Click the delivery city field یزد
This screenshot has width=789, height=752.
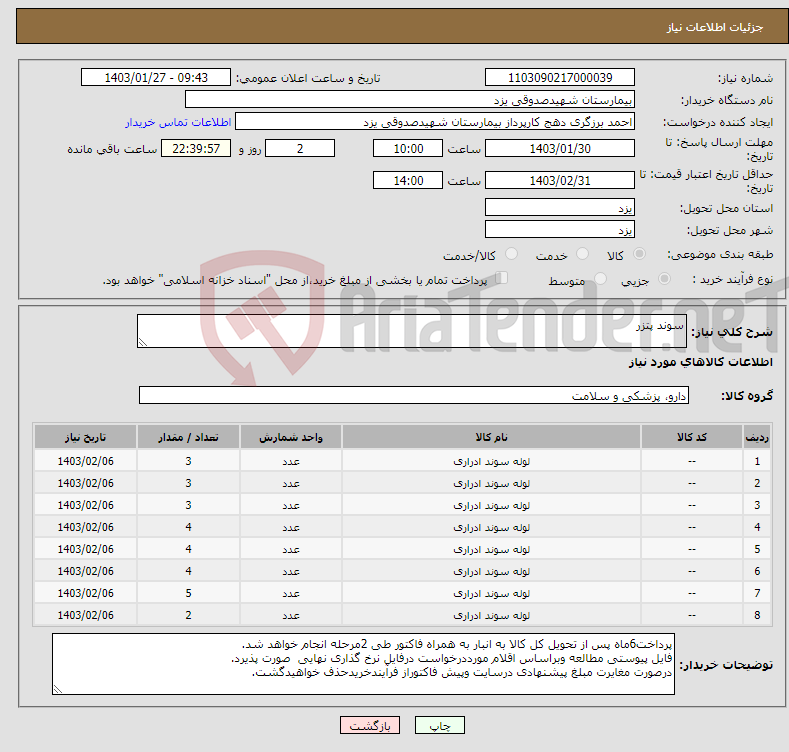[560, 230]
